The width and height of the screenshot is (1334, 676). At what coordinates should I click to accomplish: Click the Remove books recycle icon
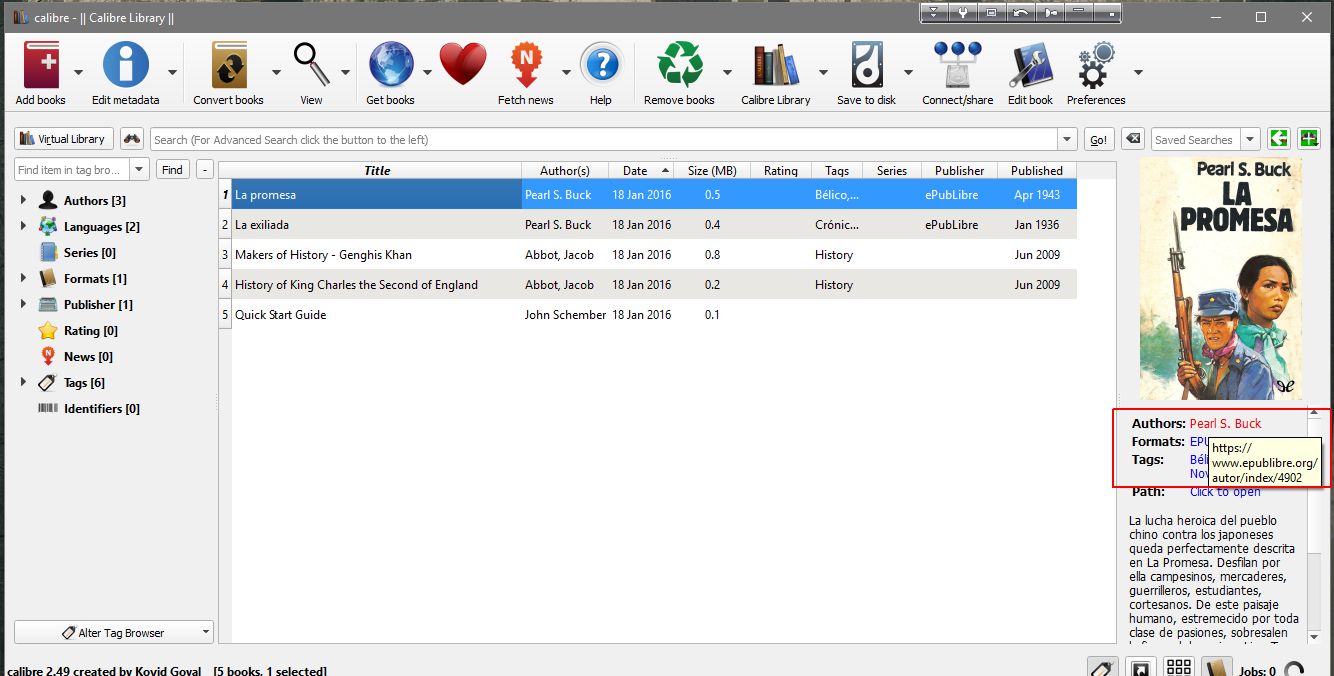click(680, 66)
